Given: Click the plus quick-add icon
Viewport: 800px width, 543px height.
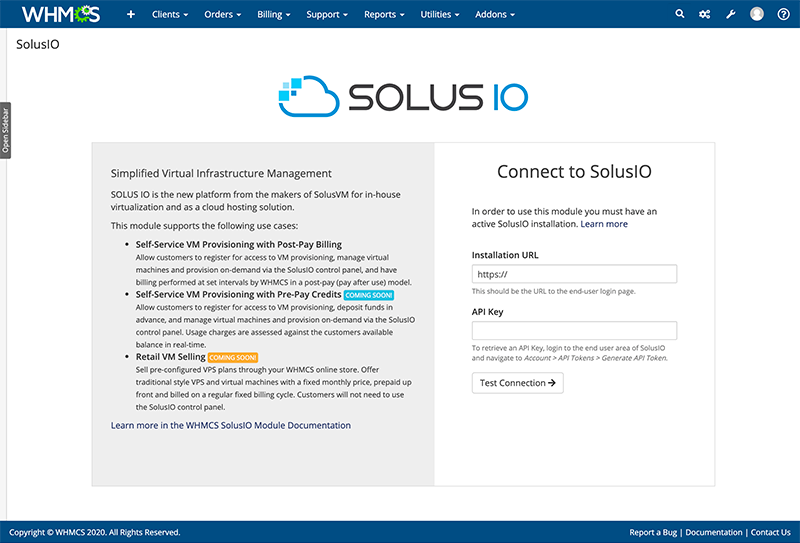Looking at the screenshot, I should click(x=130, y=15).
